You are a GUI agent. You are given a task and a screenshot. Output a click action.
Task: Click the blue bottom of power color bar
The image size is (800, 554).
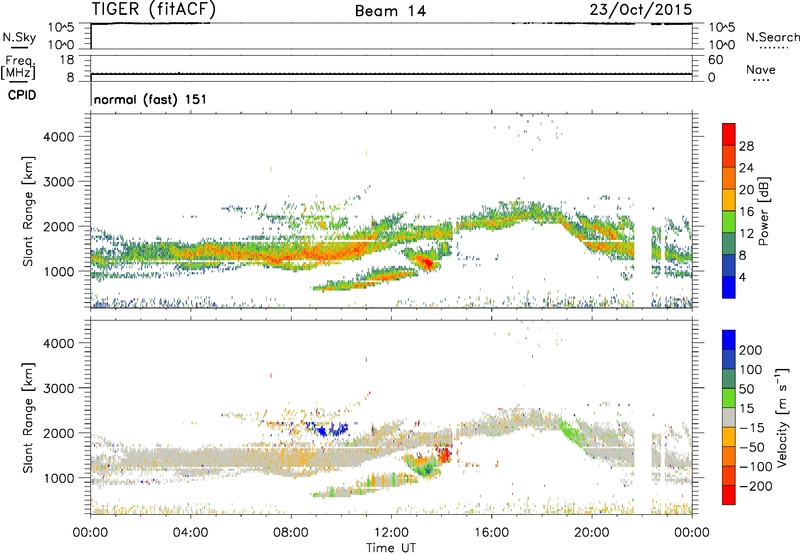(729, 287)
